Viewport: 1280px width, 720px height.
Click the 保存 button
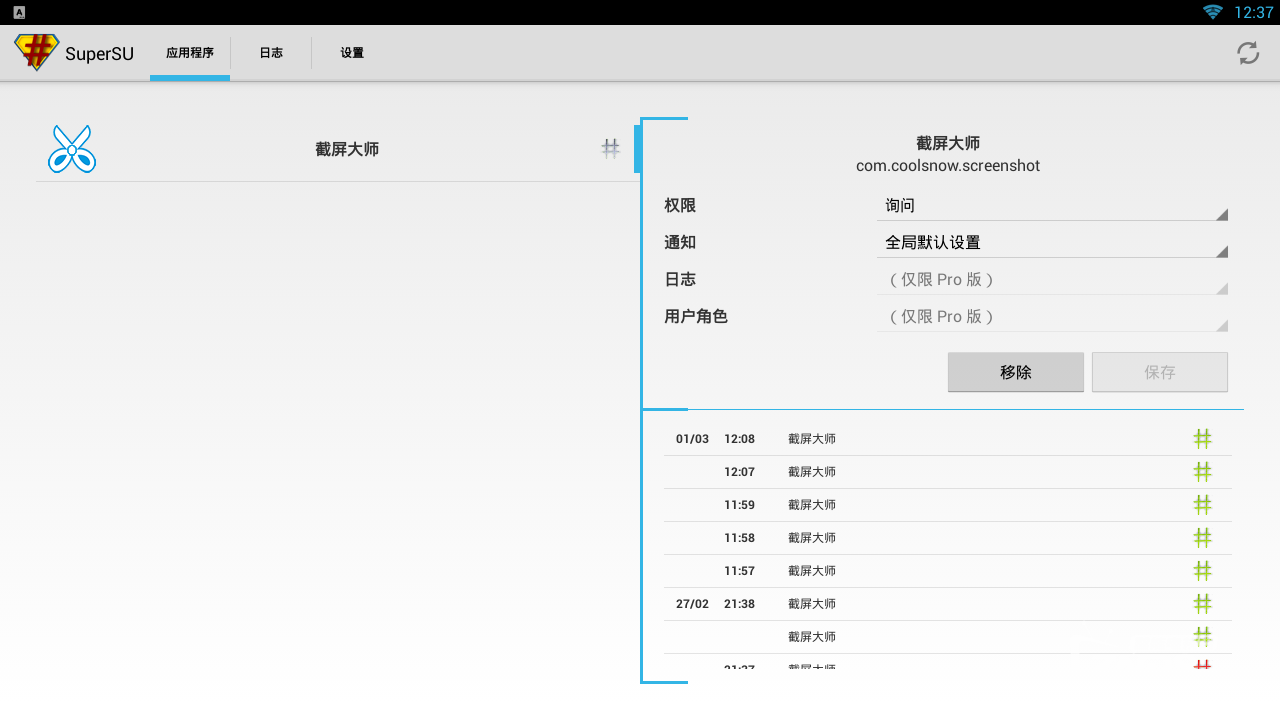tap(1160, 372)
